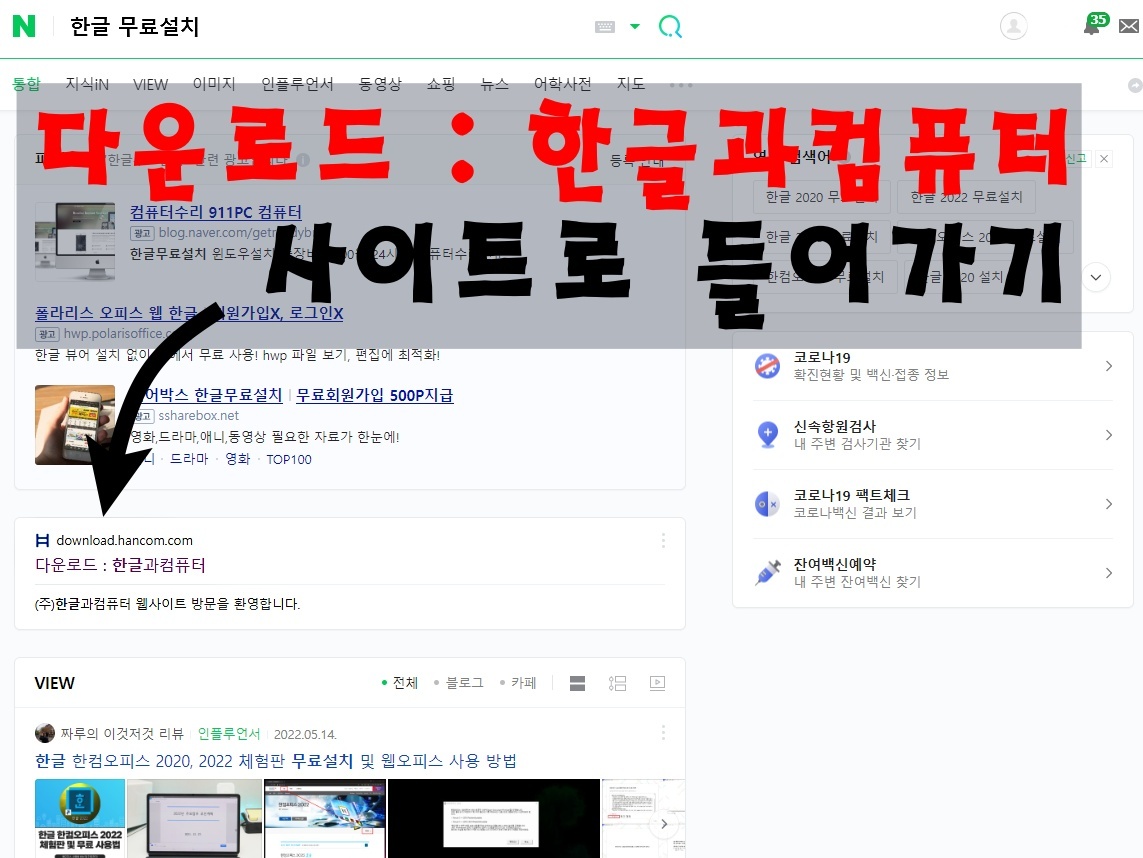The width and height of the screenshot is (1143, 858).
Task: Open the 지도 tab
Action: pyautogui.click(x=631, y=84)
